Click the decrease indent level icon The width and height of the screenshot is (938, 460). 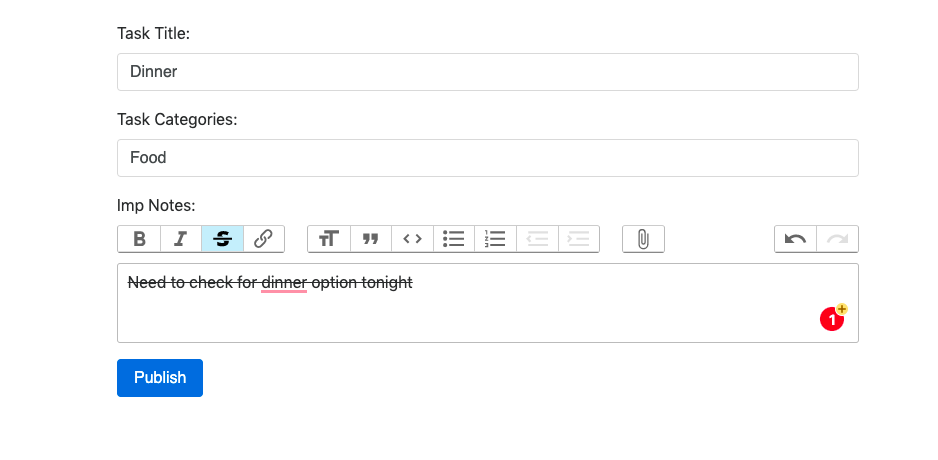[537, 239]
